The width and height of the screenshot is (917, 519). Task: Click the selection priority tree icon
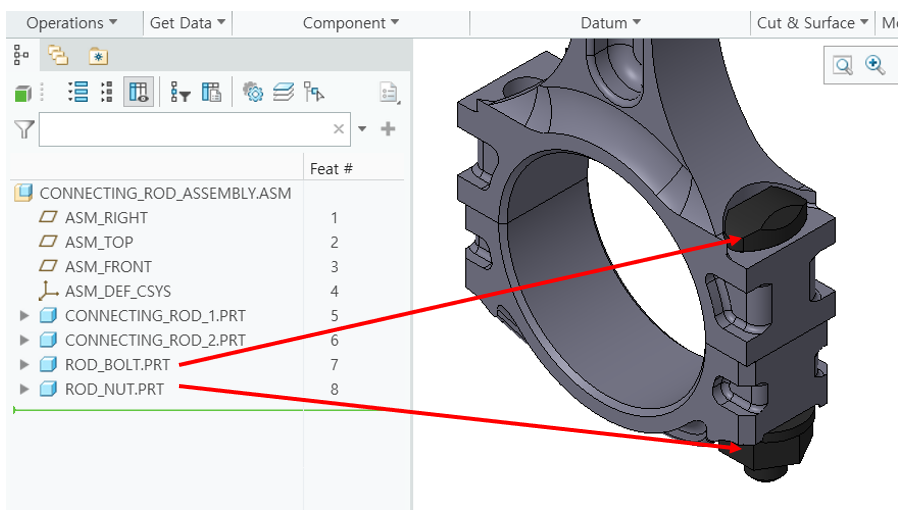click(x=314, y=92)
